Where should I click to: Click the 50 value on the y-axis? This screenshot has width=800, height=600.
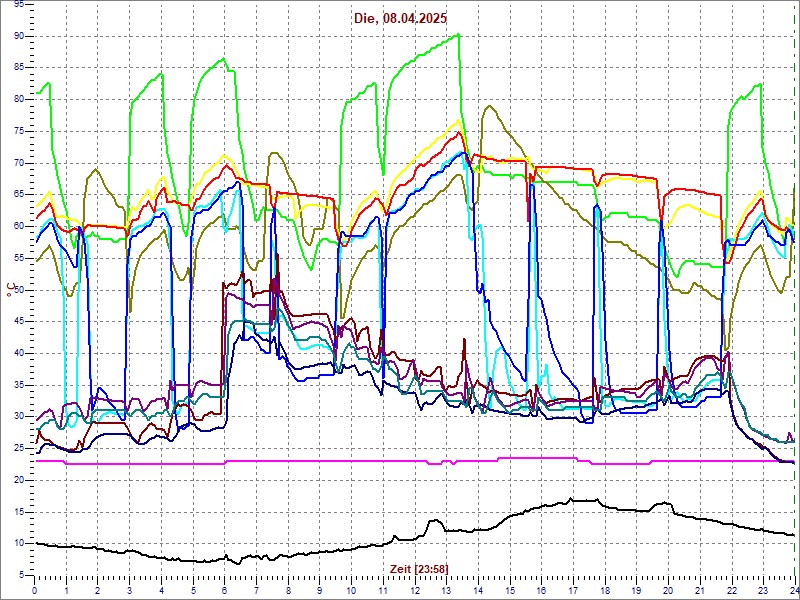pos(17,289)
